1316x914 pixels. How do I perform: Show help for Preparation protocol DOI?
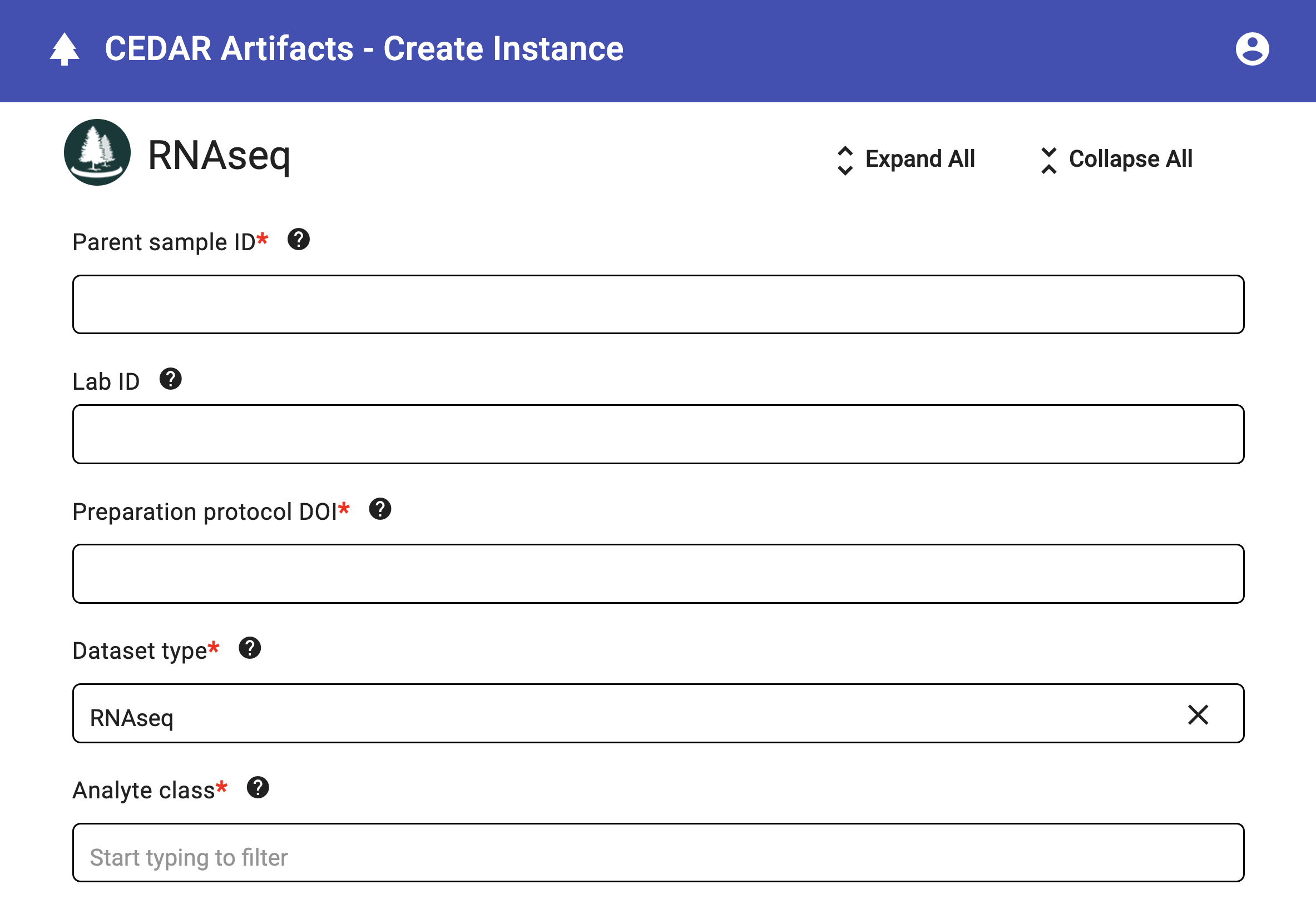click(380, 509)
